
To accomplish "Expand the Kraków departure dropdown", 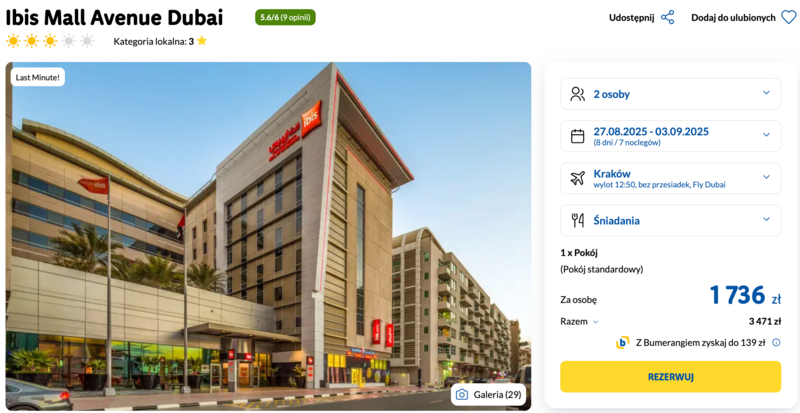I will click(x=670, y=178).
